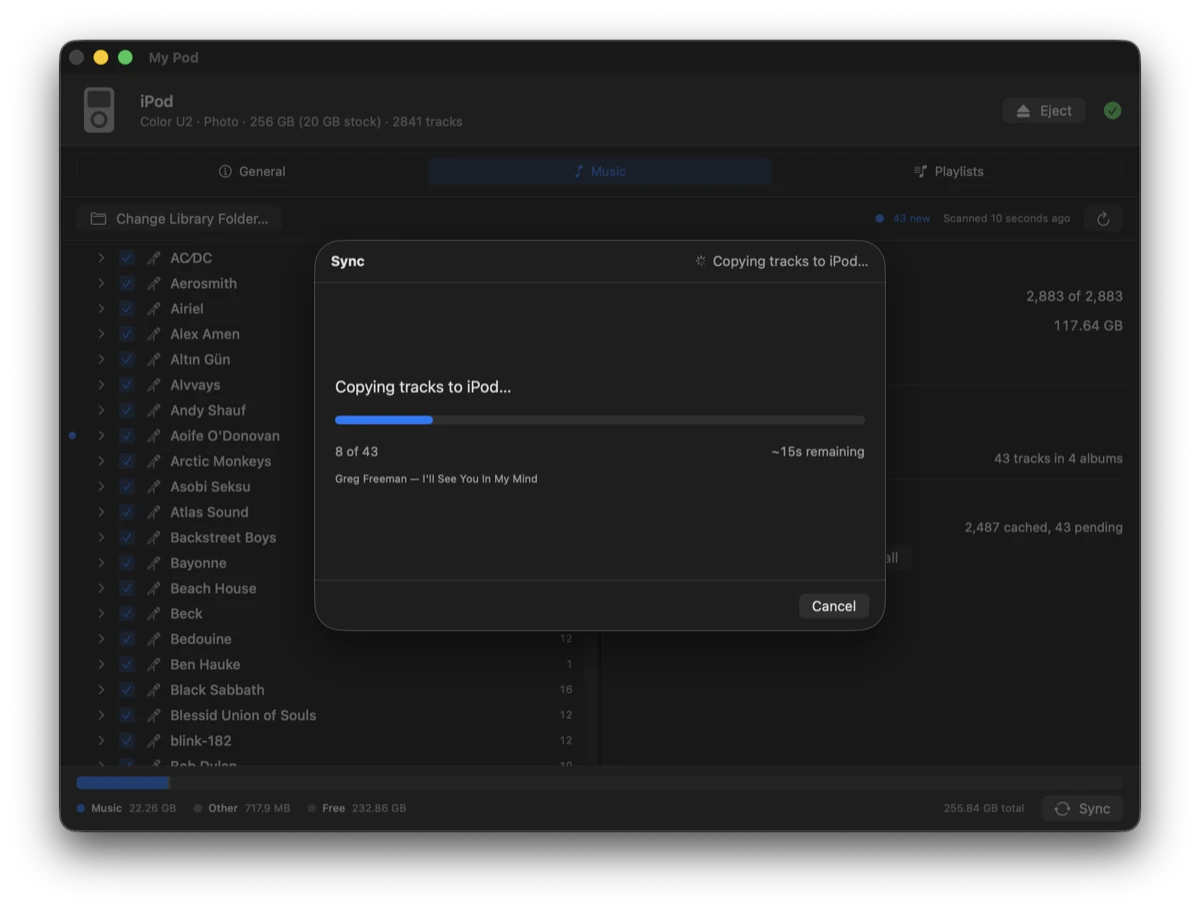The image size is (1200, 910).
Task: Expand the Backstreet Boys artist row
Action: (x=101, y=537)
